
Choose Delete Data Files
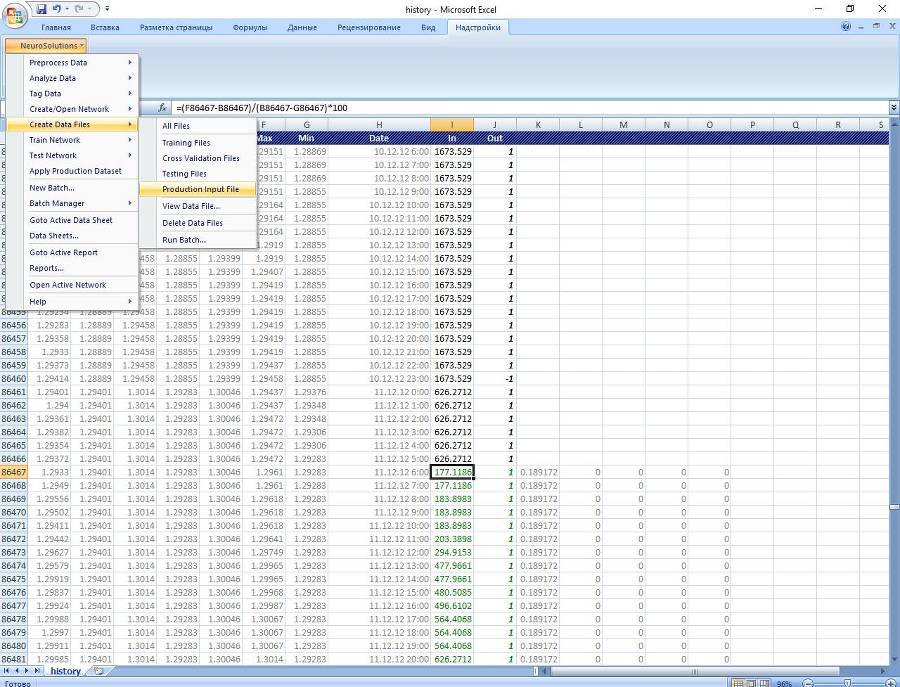[199, 223]
